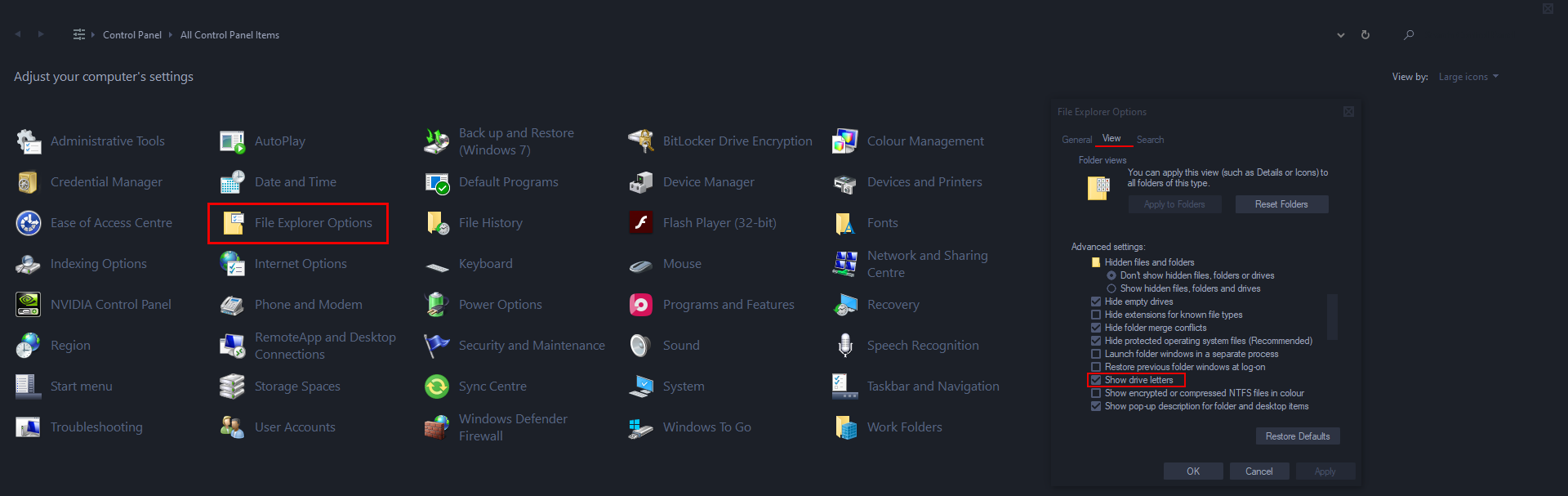Open the Windows To Go icon
Screen dimensions: 1568x496
tap(641, 427)
